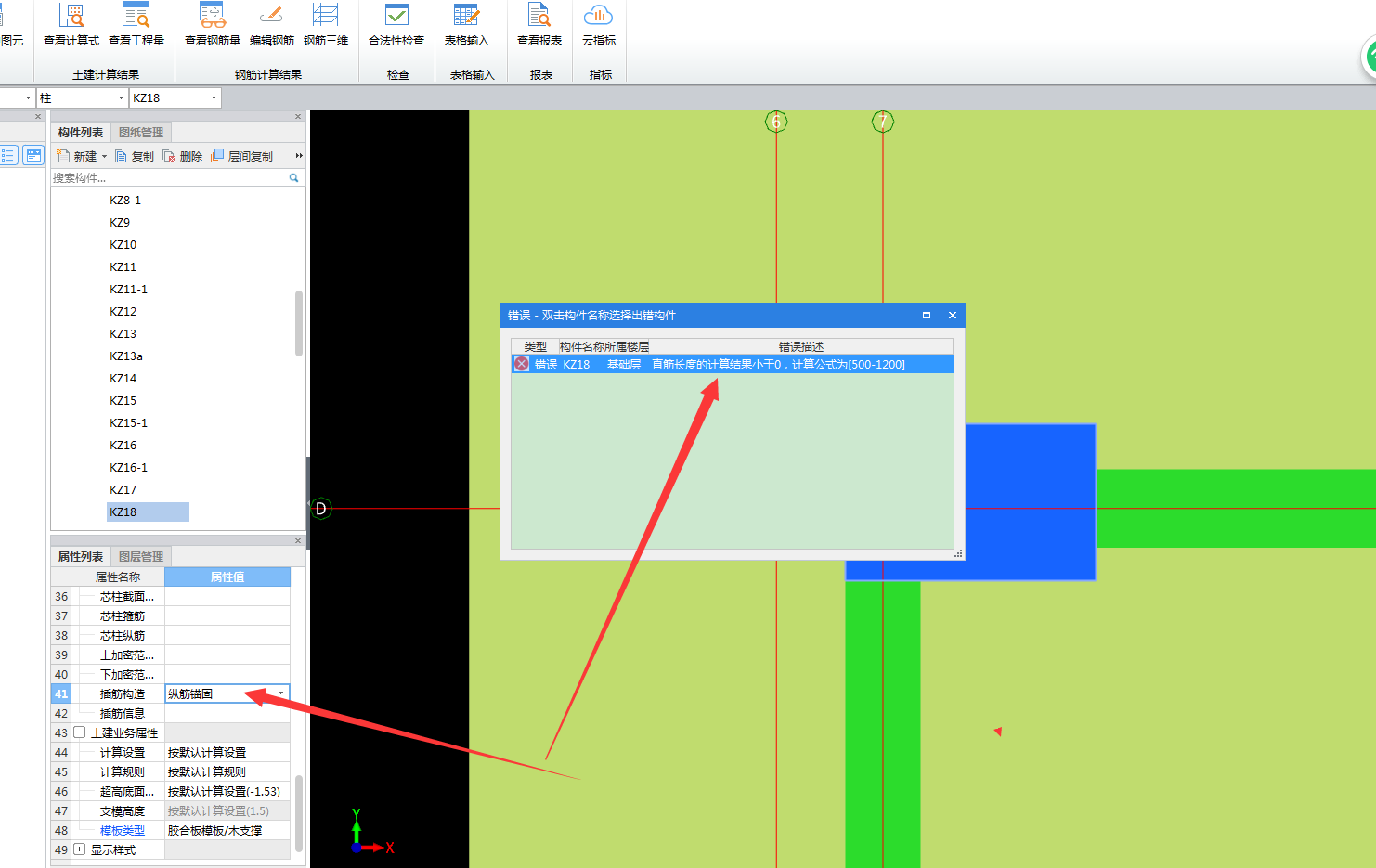Screen dimensions: 1376x868
Task: Close the 错误 dialog
Action: [x=952, y=316]
